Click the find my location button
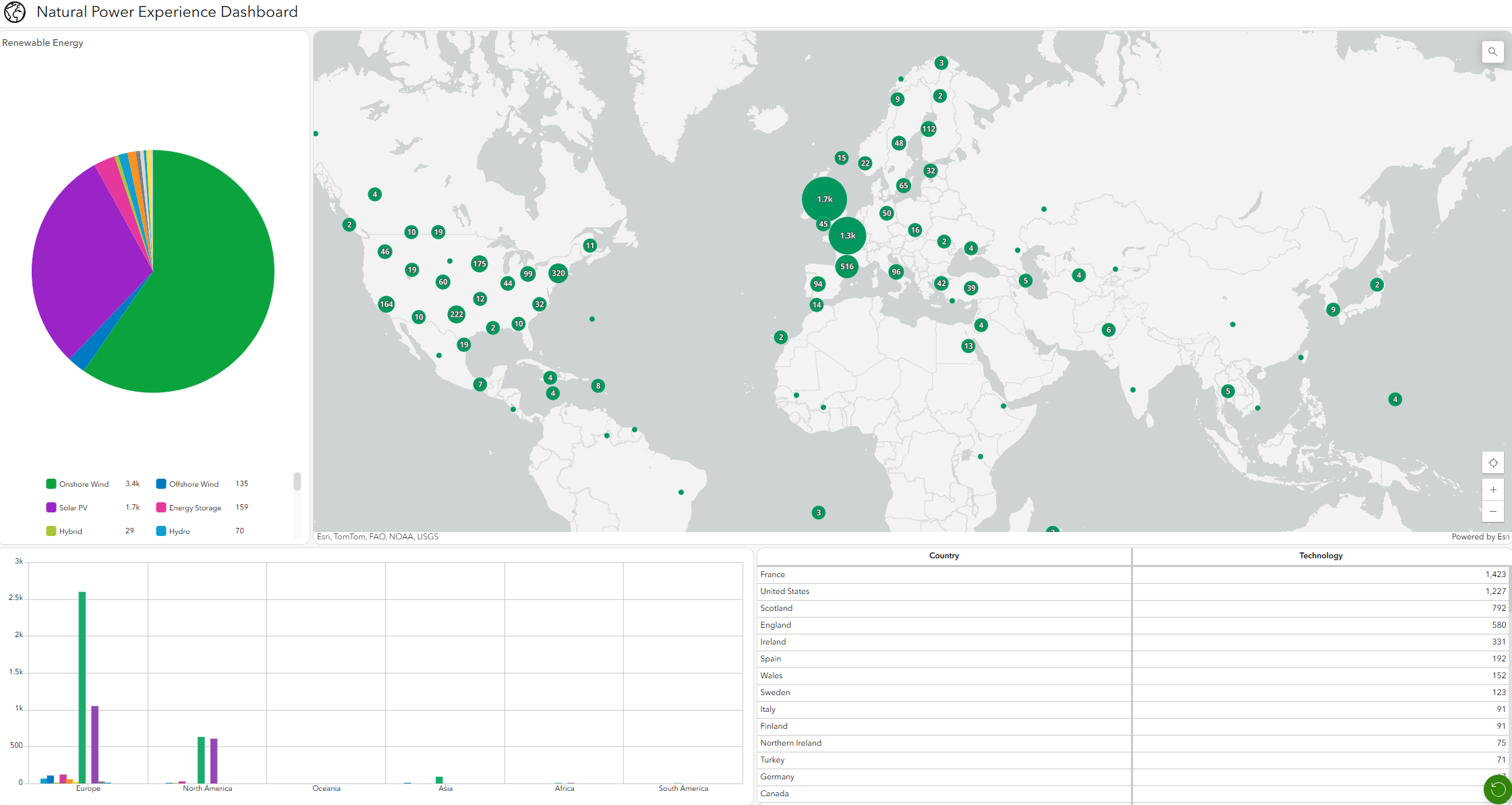Viewport: 1512px width, 805px height. pyautogui.click(x=1493, y=463)
